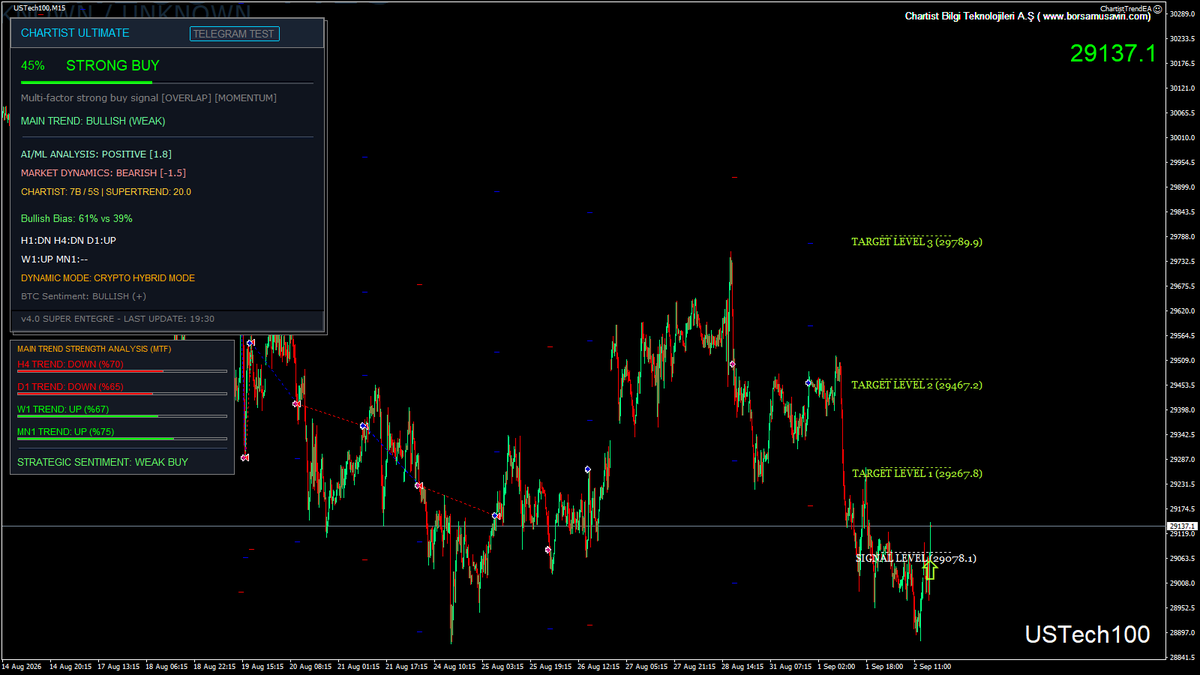Viewport: 1200px width, 675px height.
Task: Click the W1 TREND green strength bar
Action: (x=122, y=416)
